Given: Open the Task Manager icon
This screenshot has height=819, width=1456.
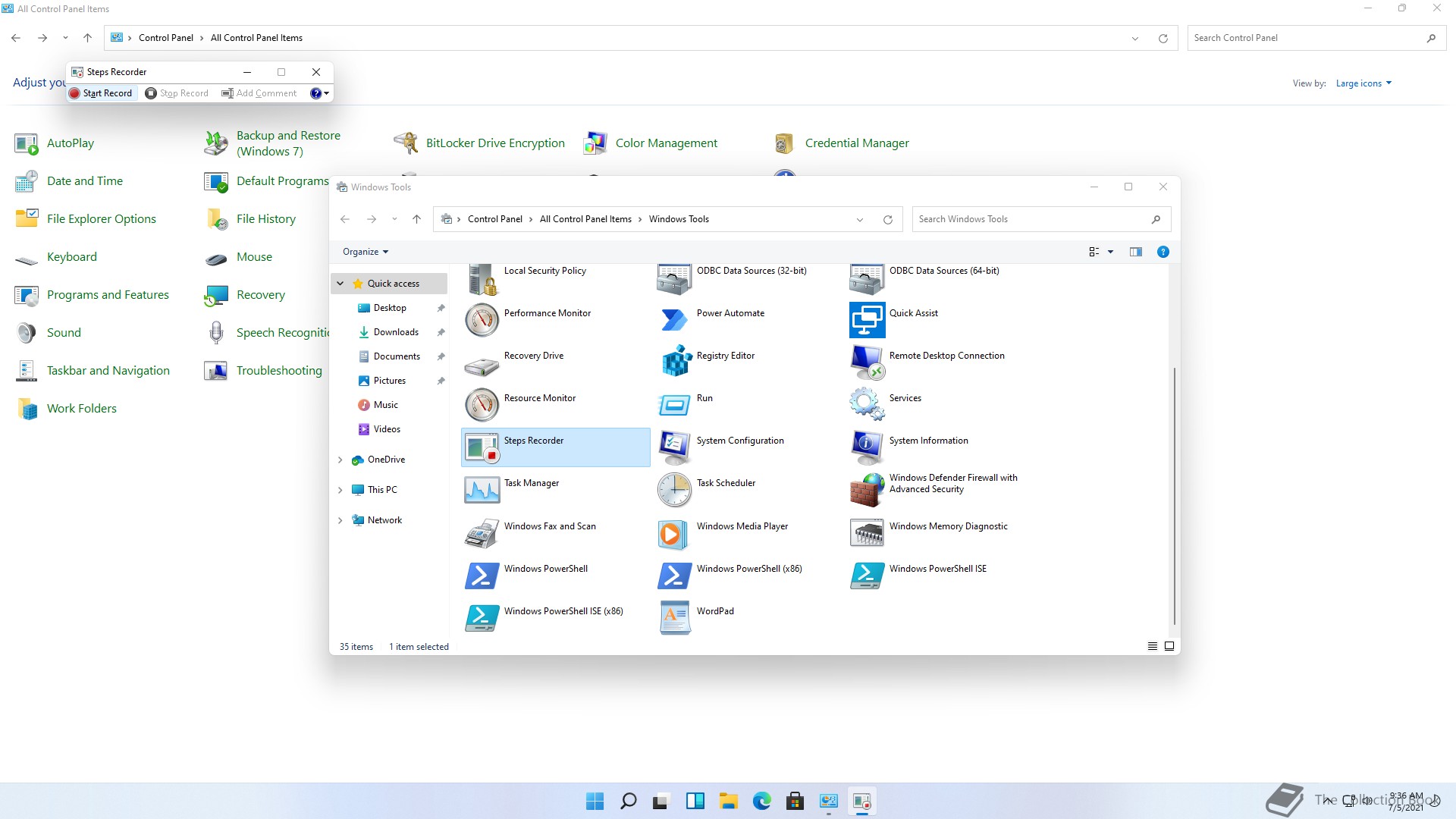Looking at the screenshot, I should pos(482,490).
